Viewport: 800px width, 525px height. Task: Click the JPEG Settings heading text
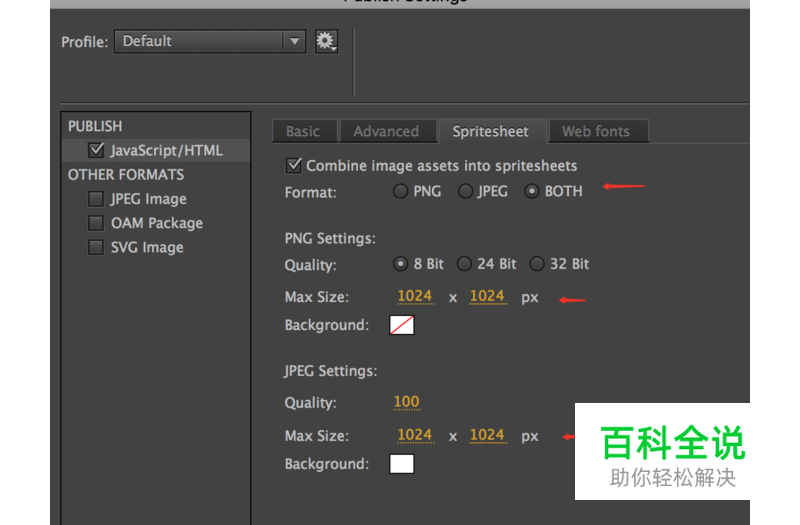point(331,371)
